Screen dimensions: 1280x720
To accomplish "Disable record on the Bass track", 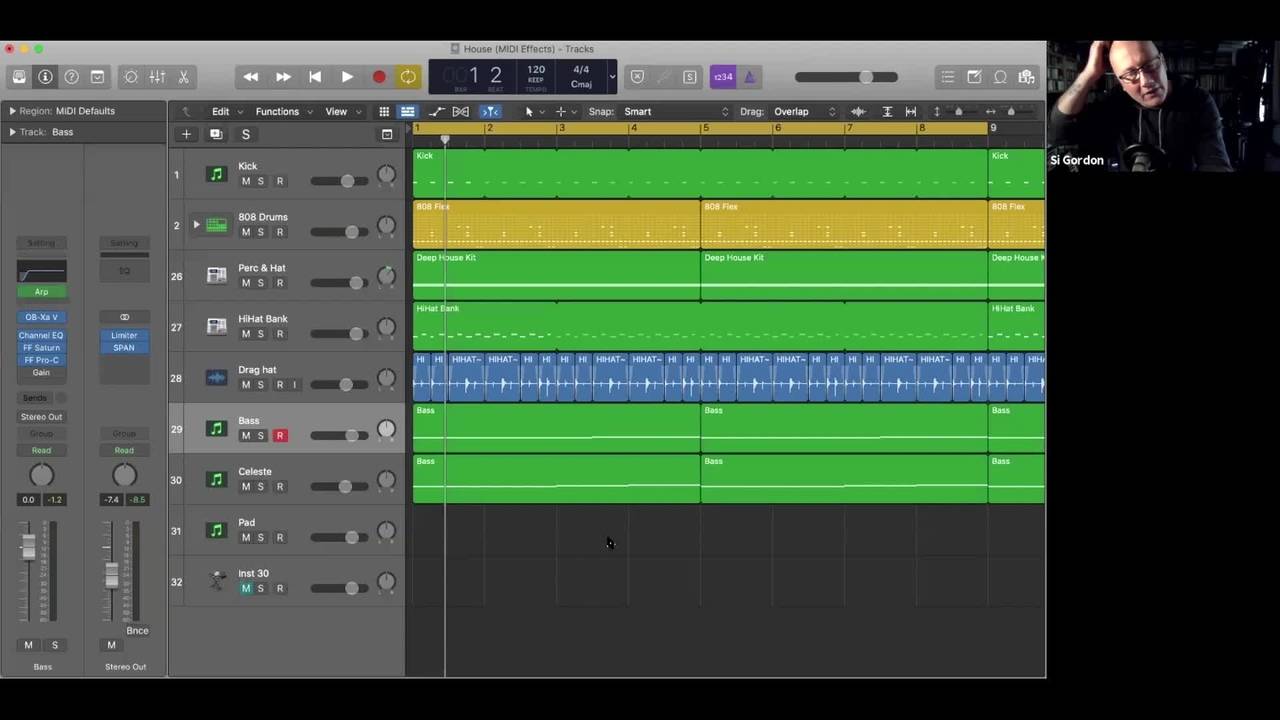I will pos(280,436).
